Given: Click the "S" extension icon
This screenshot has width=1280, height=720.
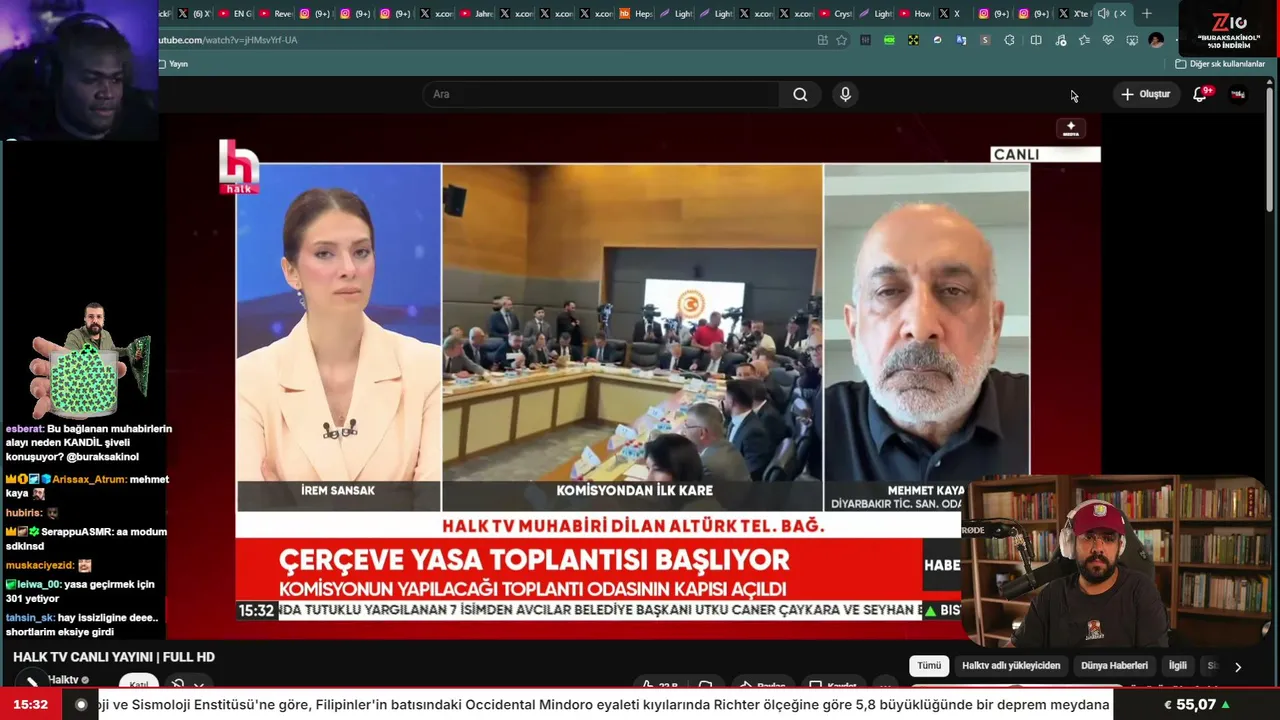Looking at the screenshot, I should coord(985,40).
